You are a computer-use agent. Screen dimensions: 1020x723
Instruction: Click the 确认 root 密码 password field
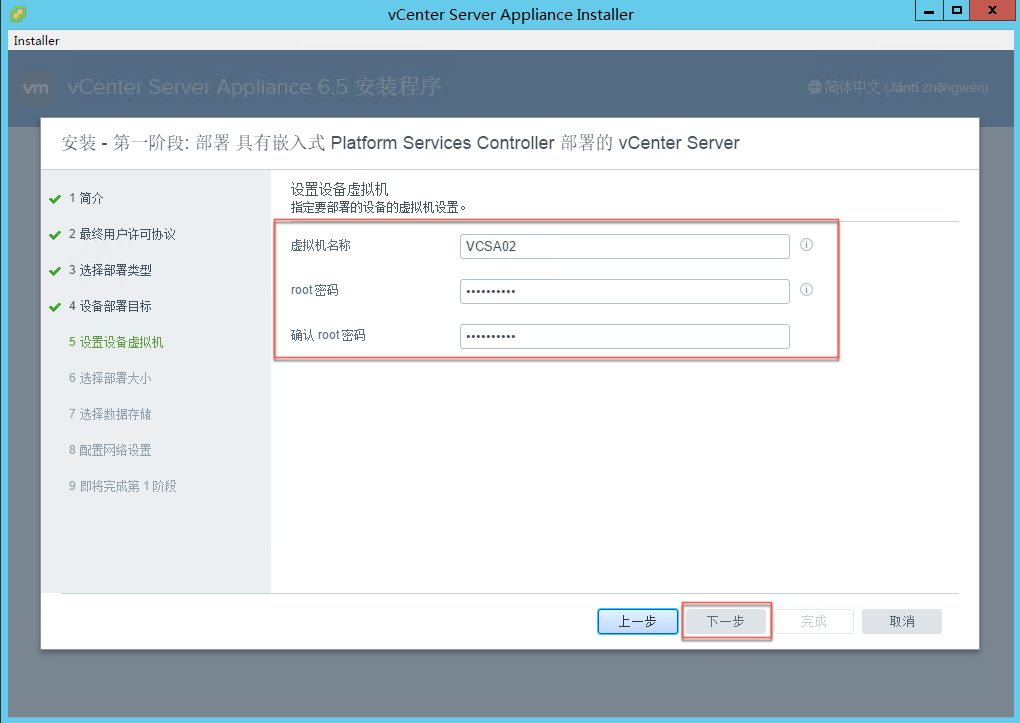coord(624,336)
